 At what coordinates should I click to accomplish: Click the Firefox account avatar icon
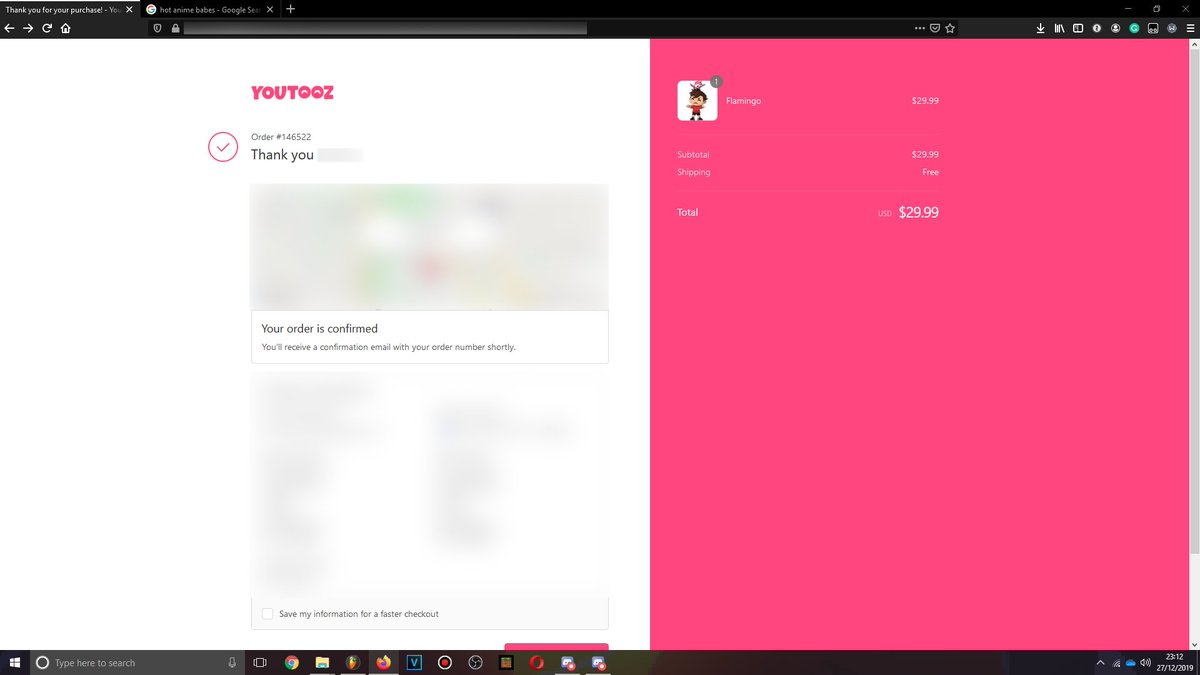[1115, 28]
